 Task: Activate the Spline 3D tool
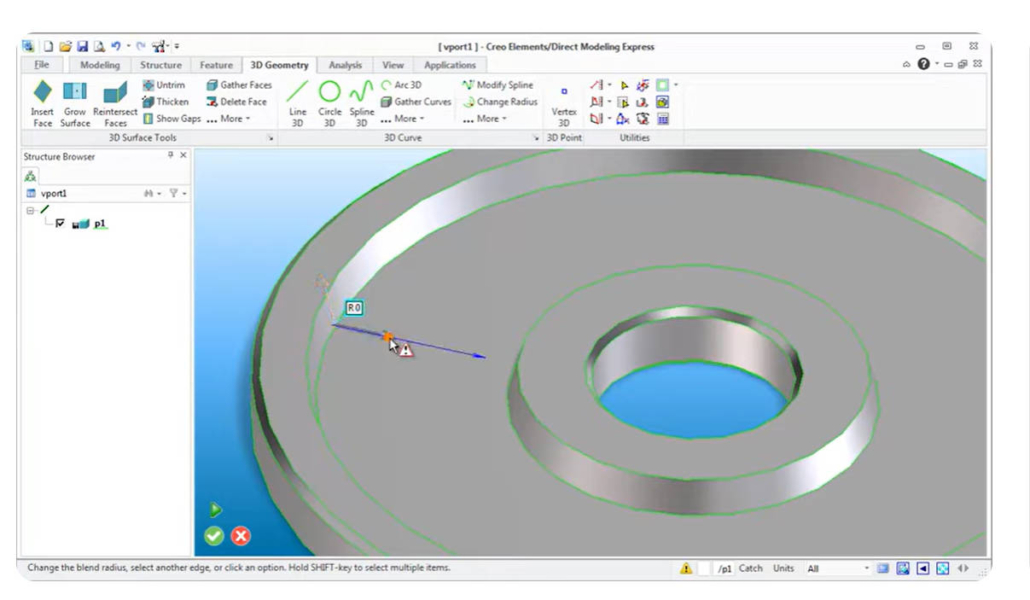click(361, 102)
